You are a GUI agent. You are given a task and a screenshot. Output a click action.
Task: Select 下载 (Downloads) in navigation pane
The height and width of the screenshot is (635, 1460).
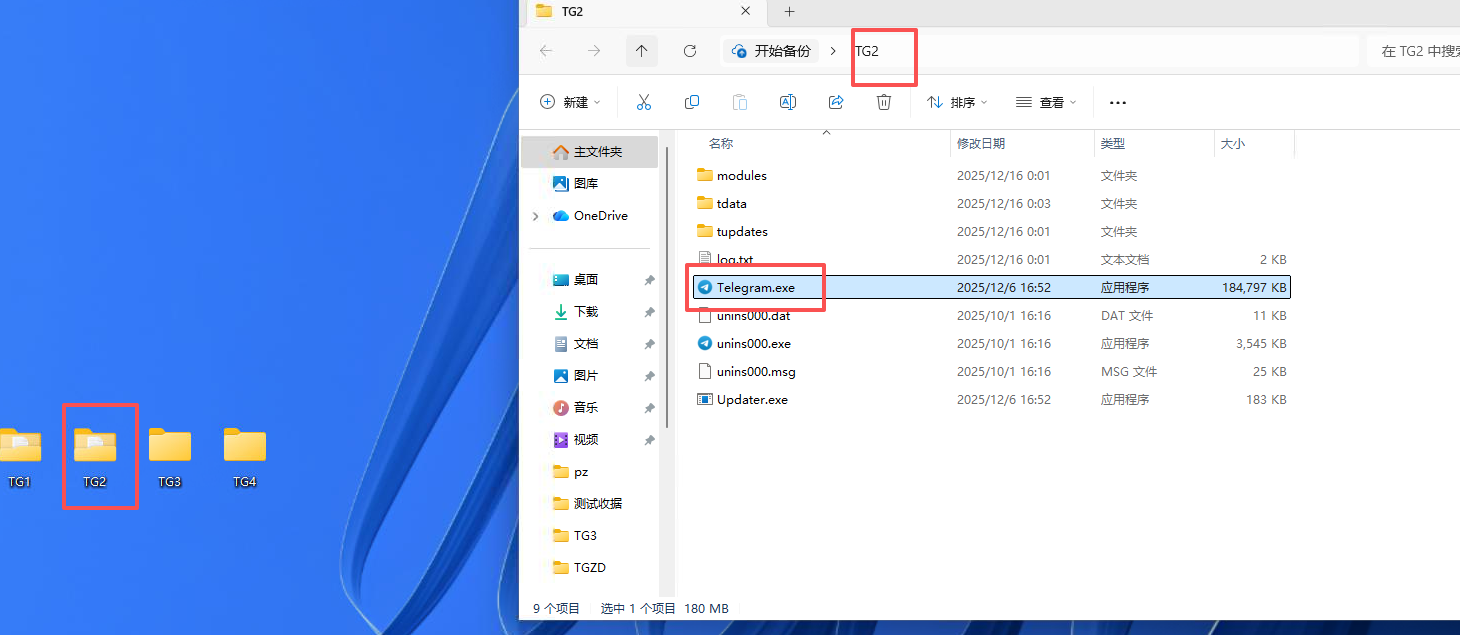pyautogui.click(x=585, y=312)
